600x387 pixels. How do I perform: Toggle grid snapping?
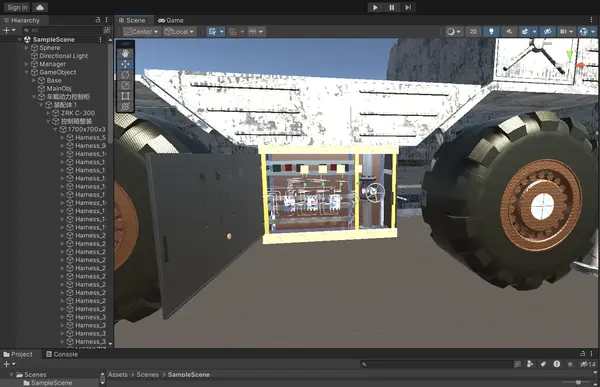coord(233,32)
